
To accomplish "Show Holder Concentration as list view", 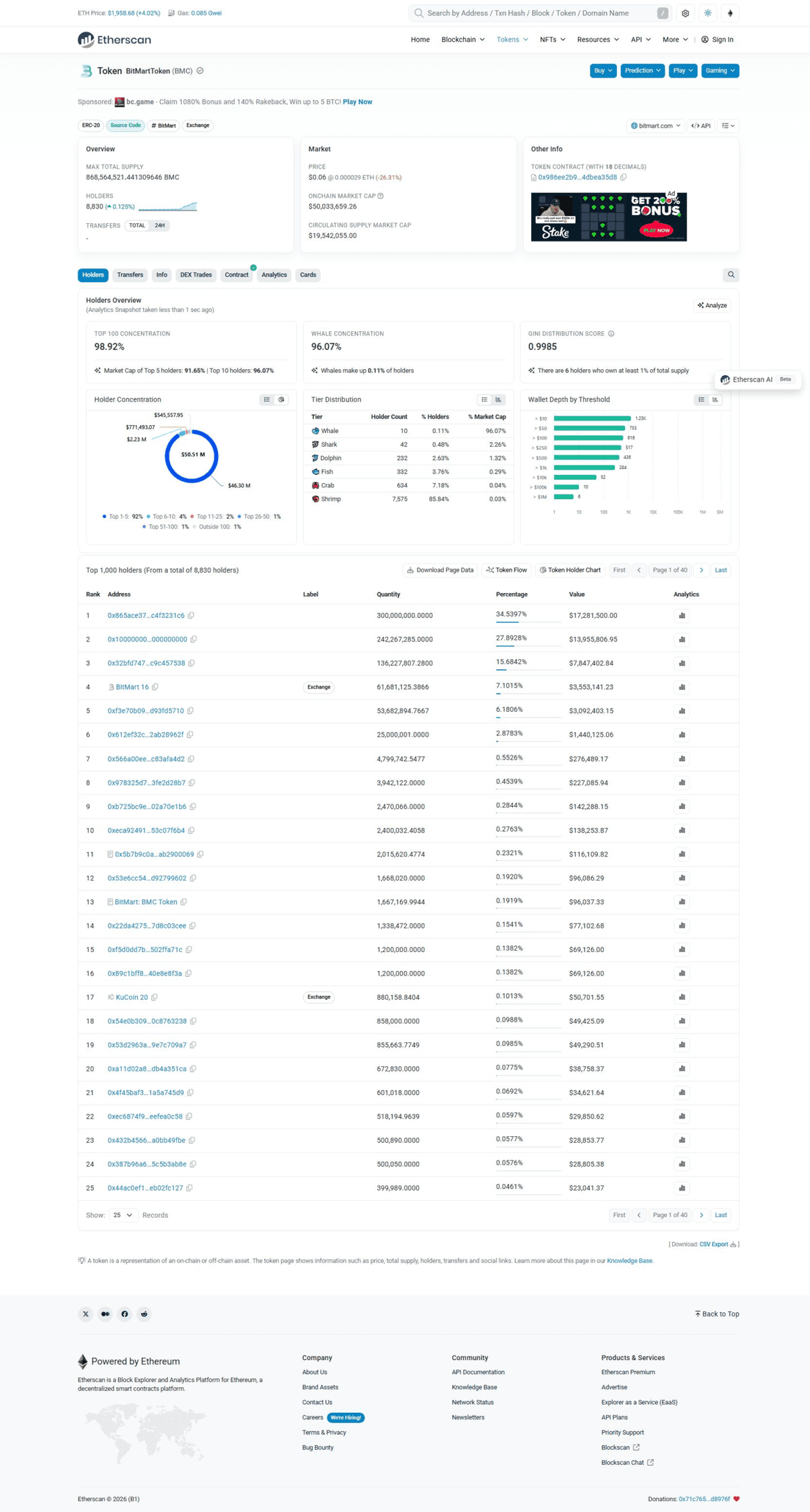I will point(267,399).
